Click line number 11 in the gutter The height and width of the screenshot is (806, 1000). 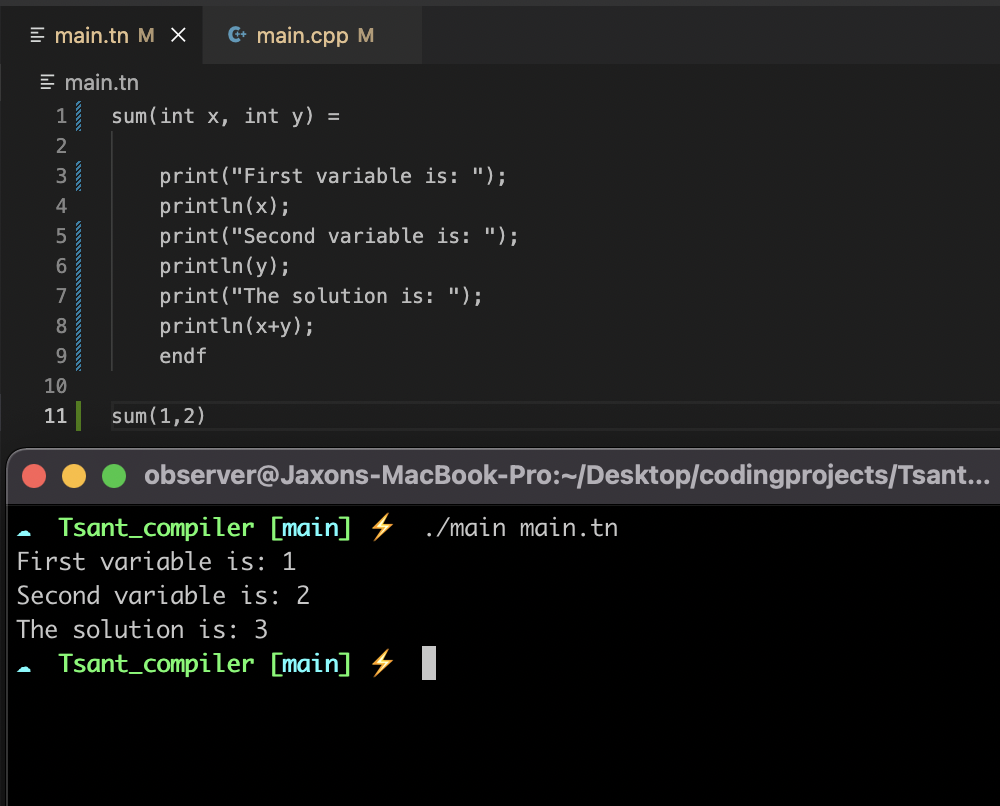click(55, 416)
